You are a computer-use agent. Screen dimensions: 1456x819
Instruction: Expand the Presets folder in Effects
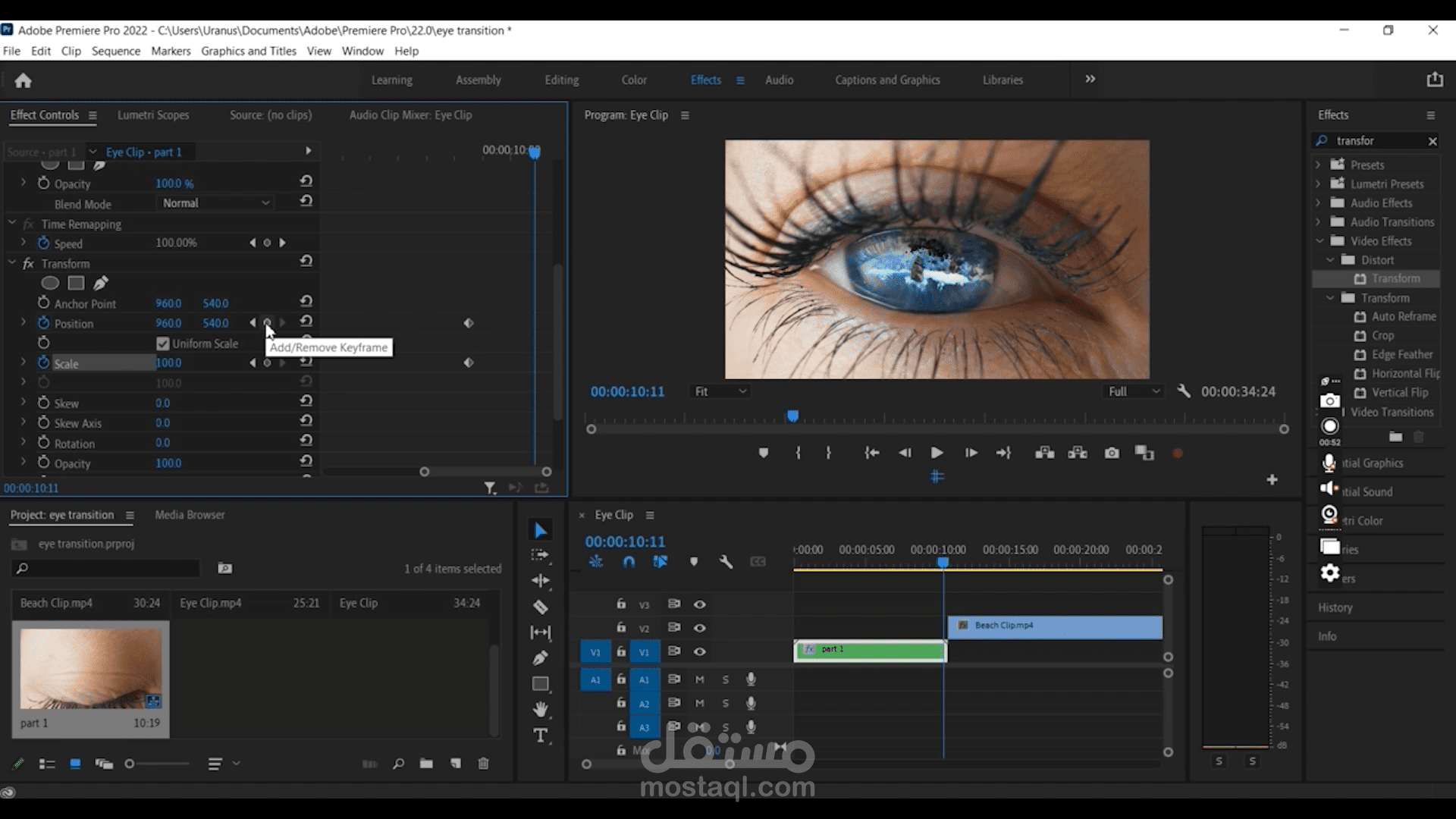(1318, 165)
